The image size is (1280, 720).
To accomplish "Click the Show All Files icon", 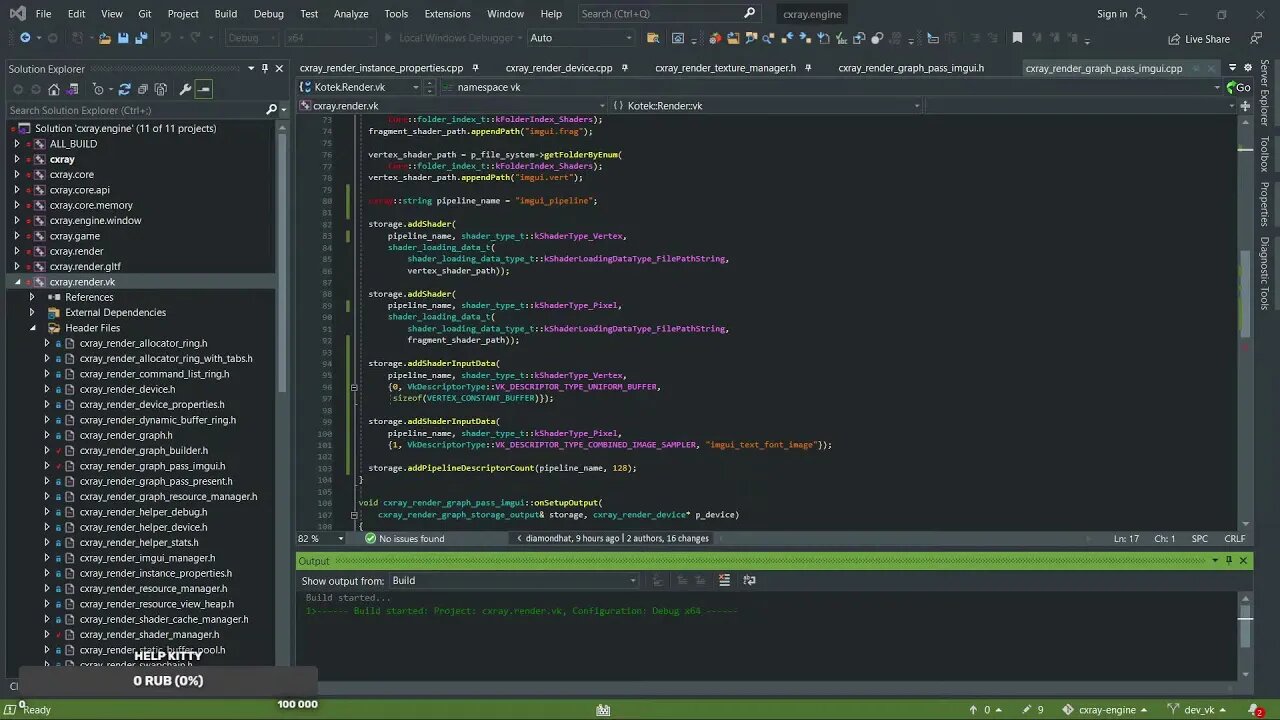I will point(160,89).
